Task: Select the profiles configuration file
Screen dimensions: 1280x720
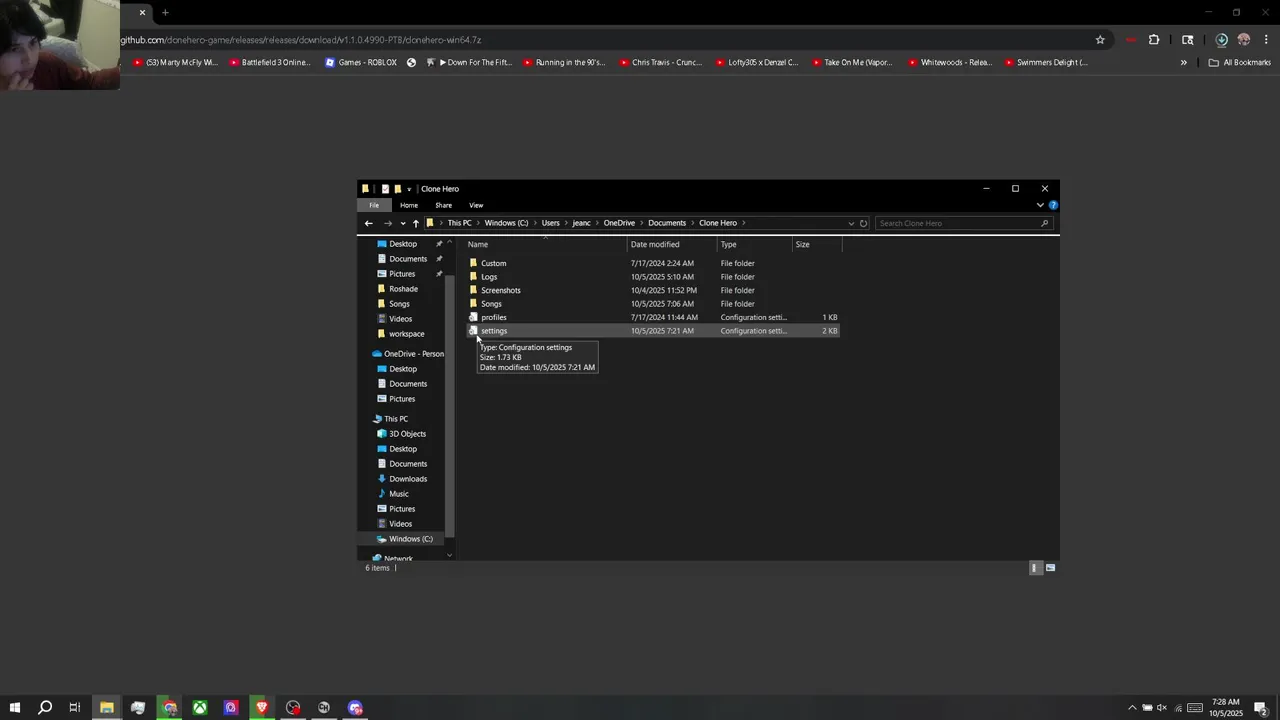Action: tap(493, 317)
